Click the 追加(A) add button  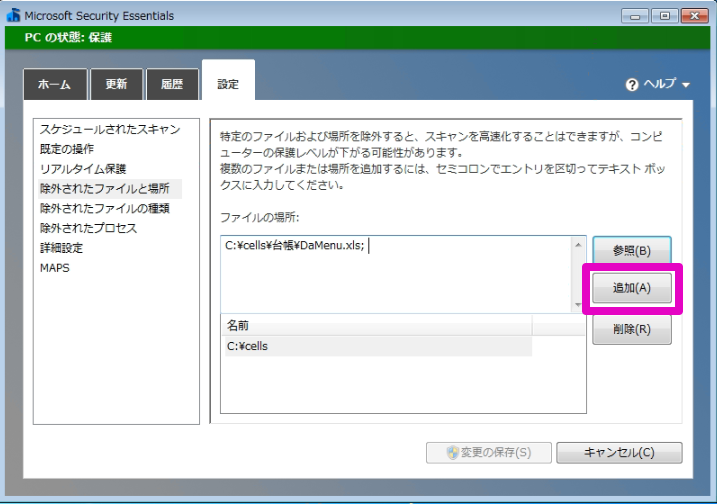pyautogui.click(x=631, y=288)
